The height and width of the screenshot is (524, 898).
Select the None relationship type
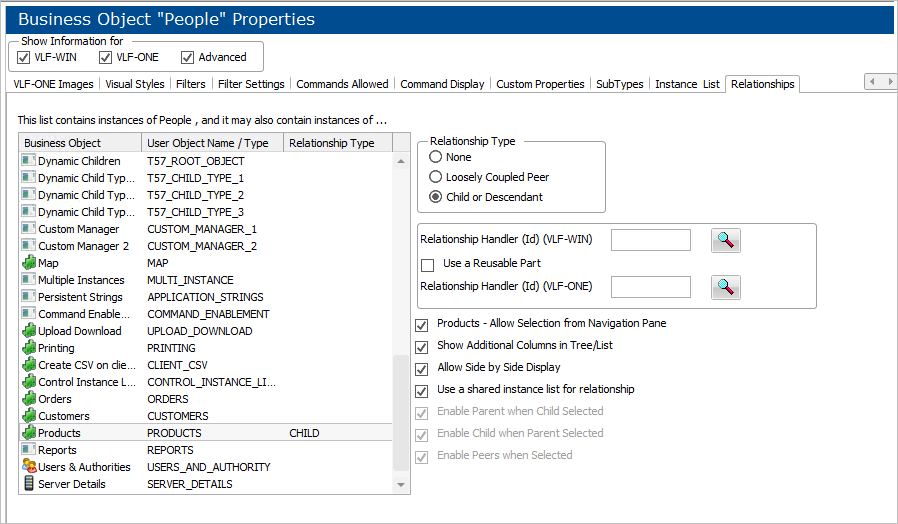[435, 157]
